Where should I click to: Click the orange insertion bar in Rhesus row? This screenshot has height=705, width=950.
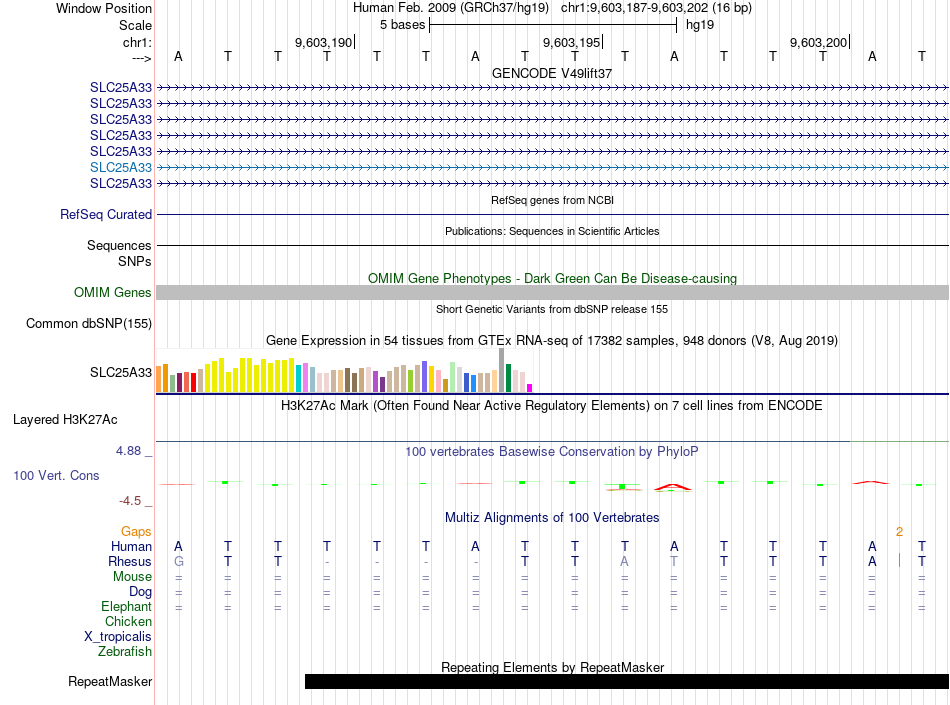pyautogui.click(x=899, y=560)
